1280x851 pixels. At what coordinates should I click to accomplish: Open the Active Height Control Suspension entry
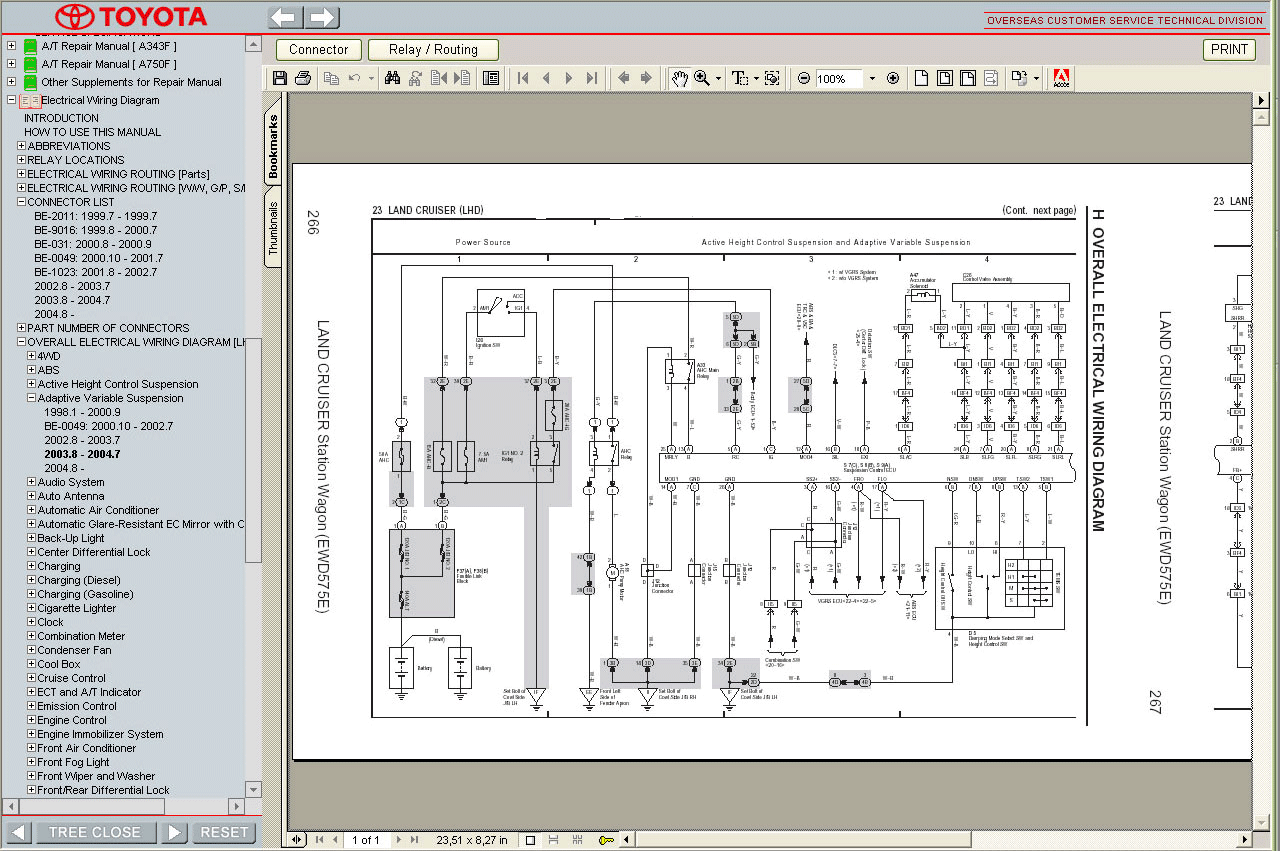click(118, 384)
